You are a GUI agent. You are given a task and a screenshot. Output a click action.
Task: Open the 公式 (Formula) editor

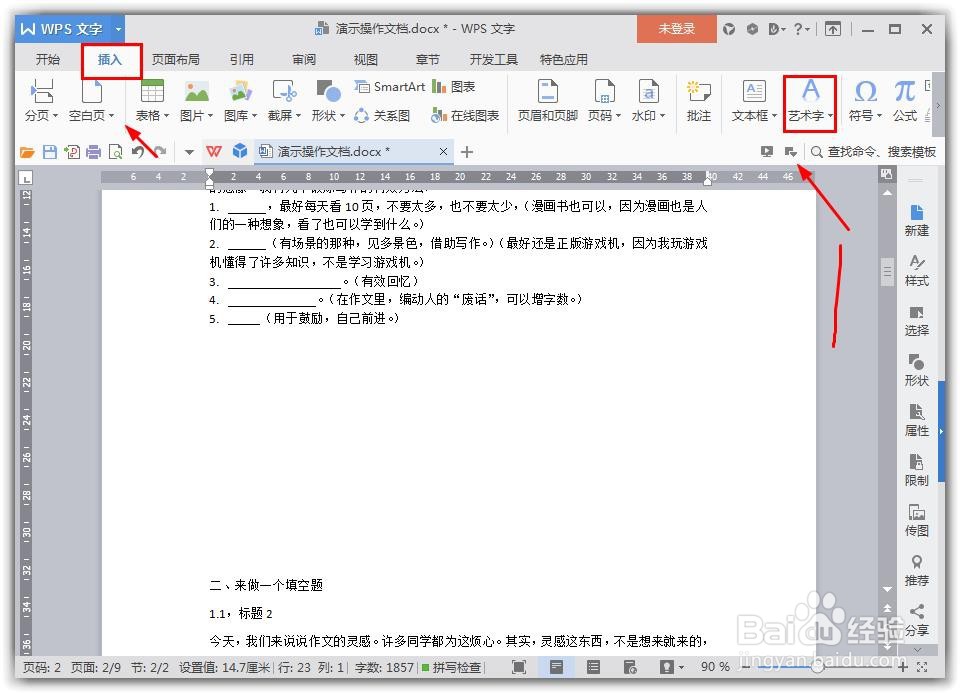(903, 103)
